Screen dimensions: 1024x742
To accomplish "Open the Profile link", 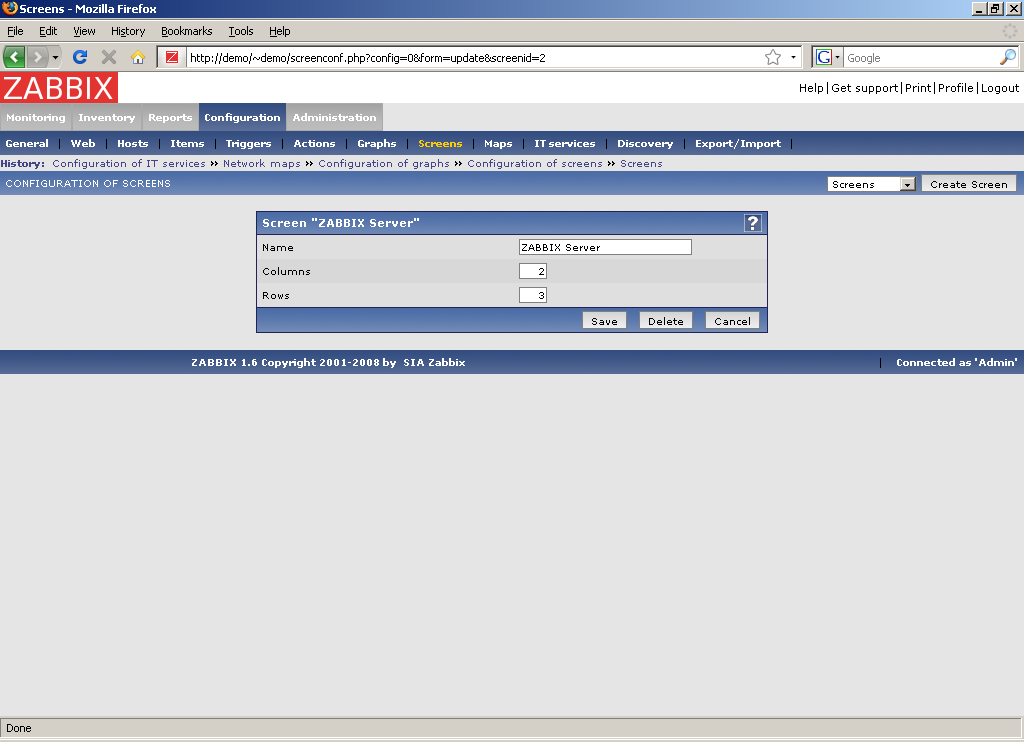I will [956, 88].
